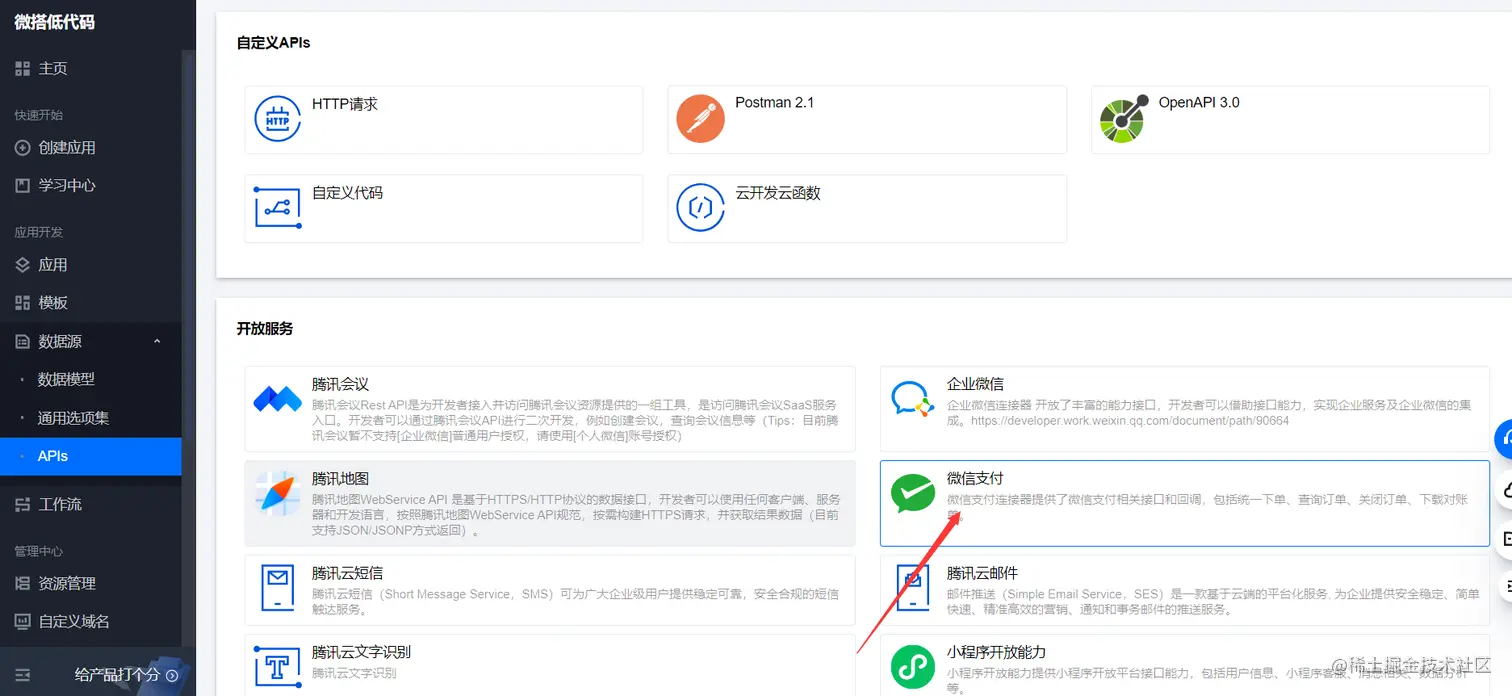The image size is (1512, 696).
Task: Select the 小程序开放能力 service card
Action: point(1185,666)
